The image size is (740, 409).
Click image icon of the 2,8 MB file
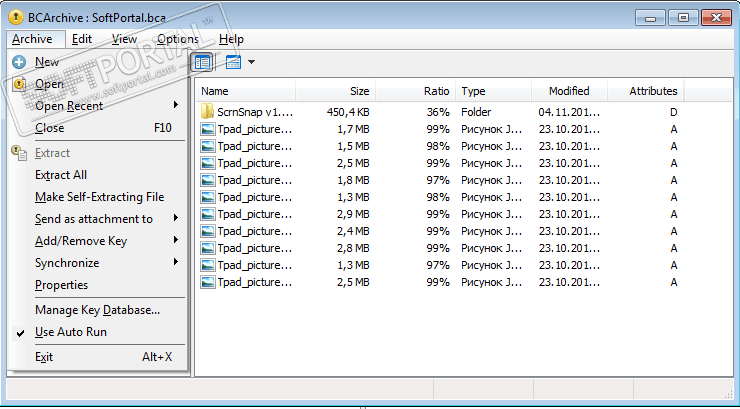(208, 248)
